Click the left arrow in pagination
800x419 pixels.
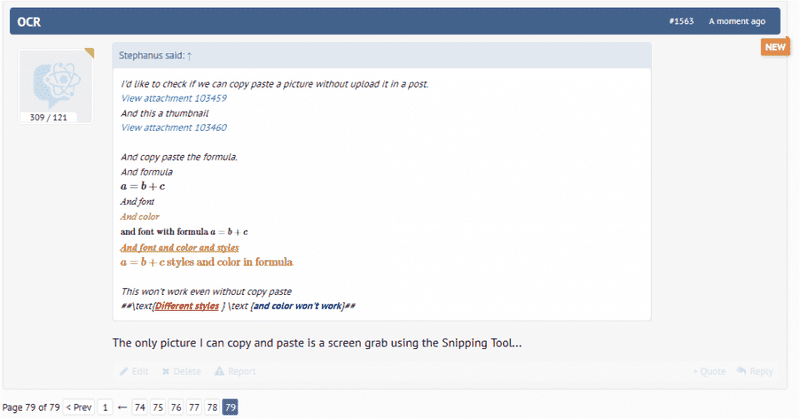pyautogui.click(x=122, y=407)
